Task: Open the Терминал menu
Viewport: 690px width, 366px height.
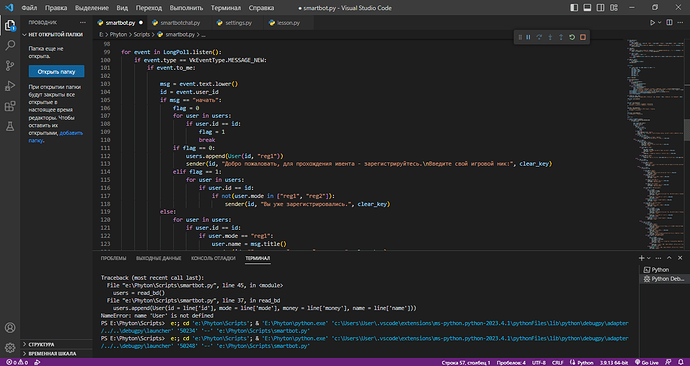Action: click(x=225, y=7)
